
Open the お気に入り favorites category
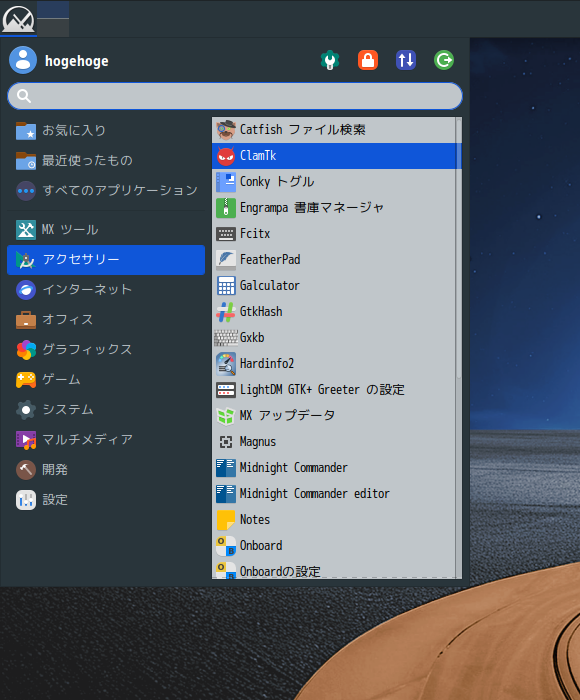point(106,130)
